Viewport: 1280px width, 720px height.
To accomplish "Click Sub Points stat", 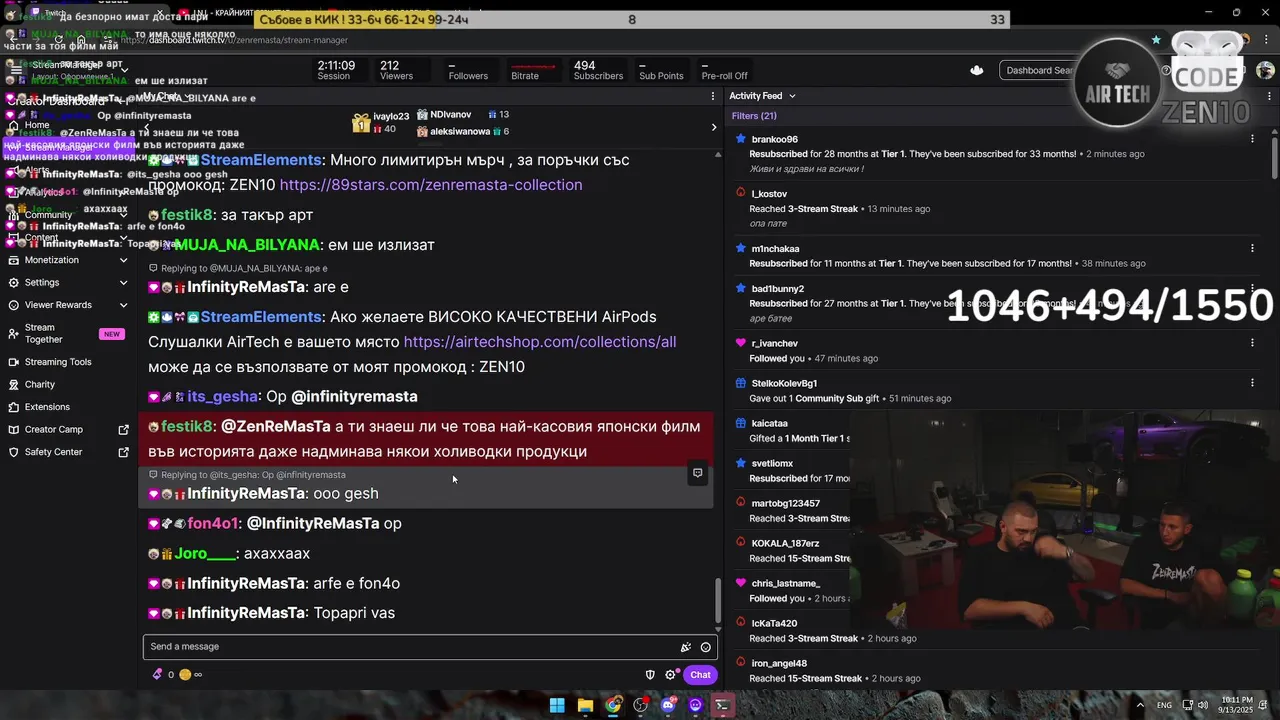I will pyautogui.click(x=661, y=70).
